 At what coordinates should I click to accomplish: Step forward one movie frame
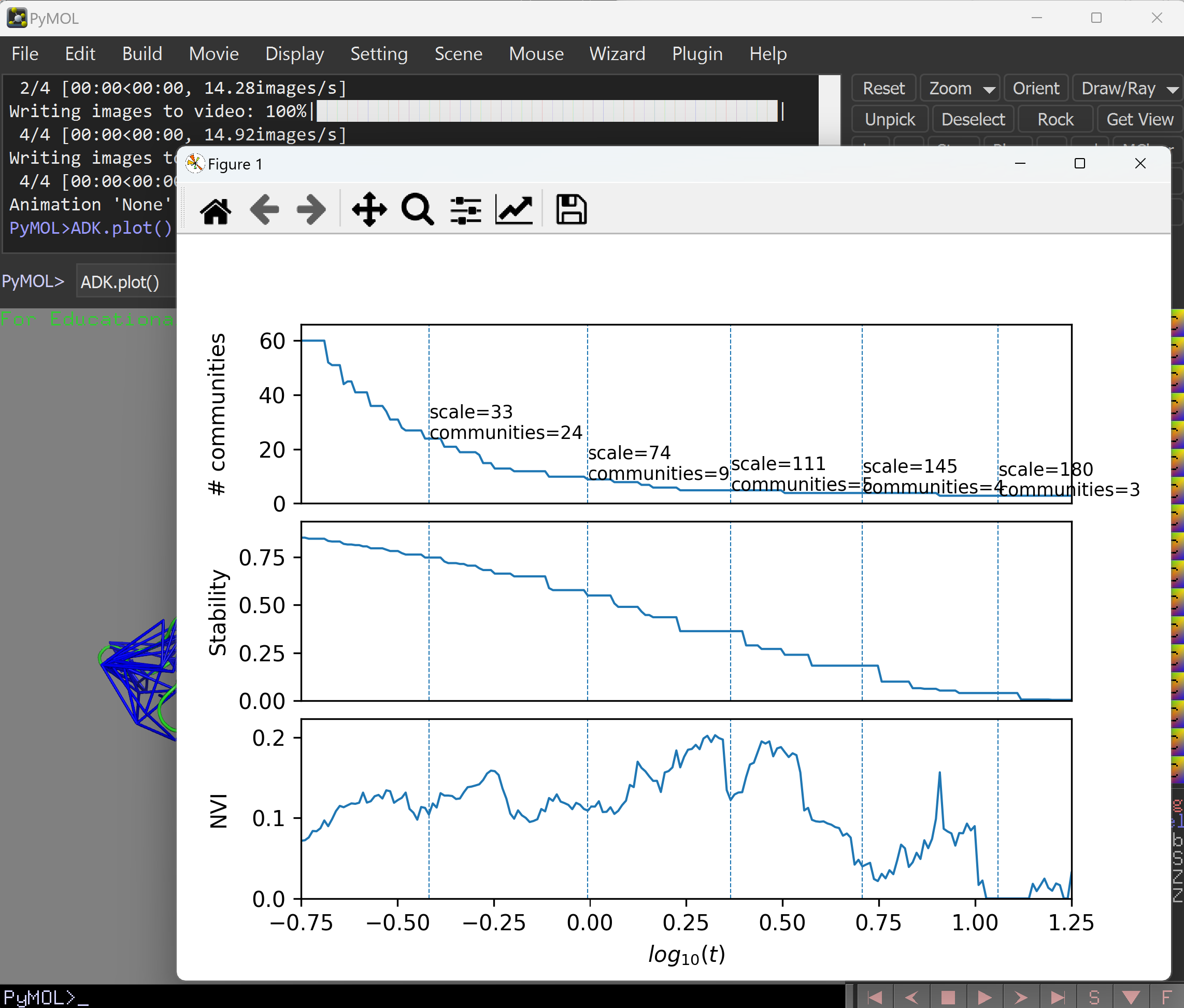click(x=1021, y=997)
